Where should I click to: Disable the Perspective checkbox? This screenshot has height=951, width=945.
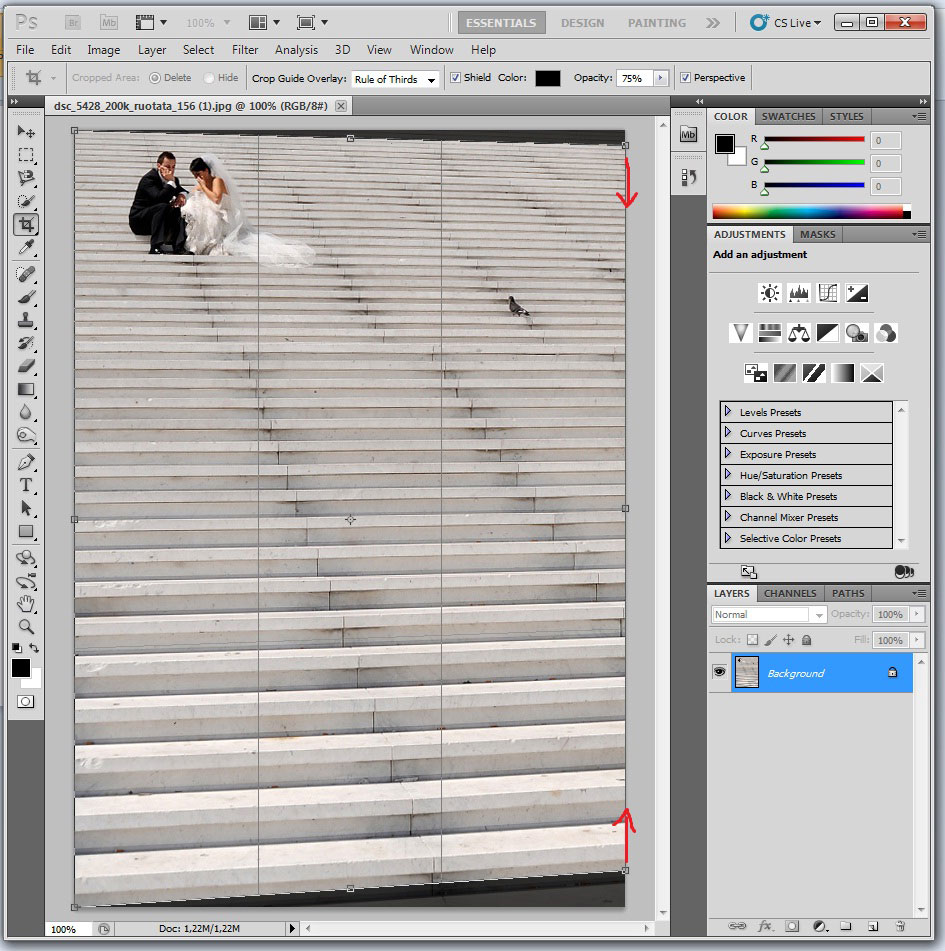[685, 78]
